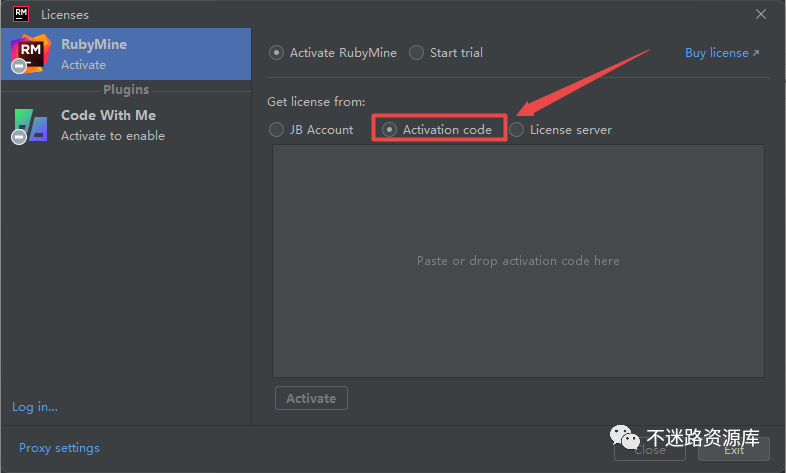Close the Licenses dialog with the X
This screenshot has height=473, width=786.
coord(761,14)
